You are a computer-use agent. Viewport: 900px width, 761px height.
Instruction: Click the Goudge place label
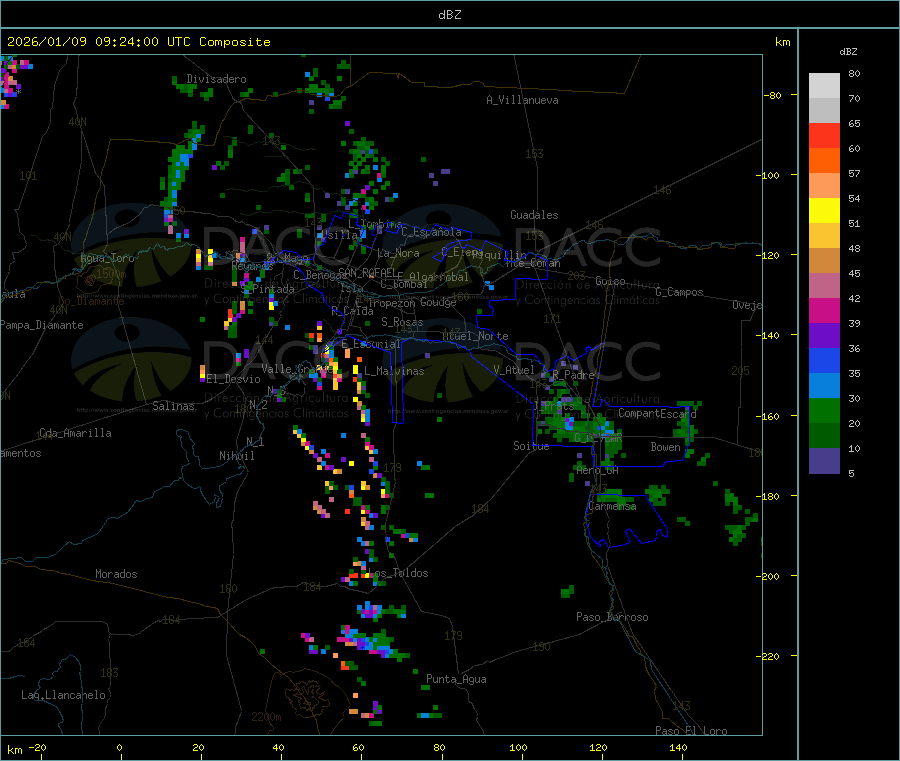[438, 302]
